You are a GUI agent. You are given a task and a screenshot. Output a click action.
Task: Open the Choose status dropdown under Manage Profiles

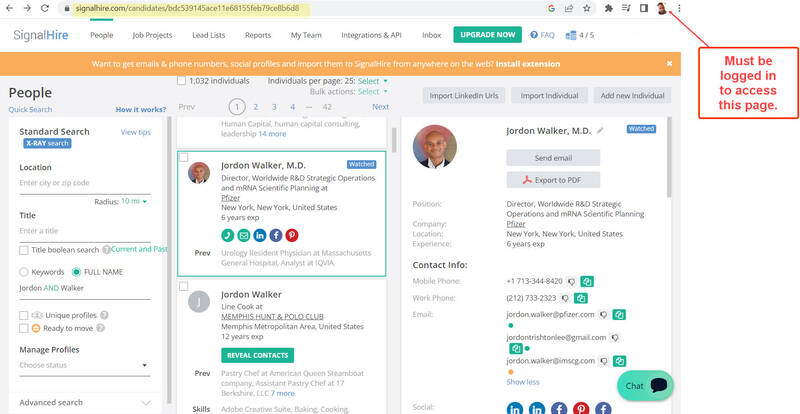point(84,366)
